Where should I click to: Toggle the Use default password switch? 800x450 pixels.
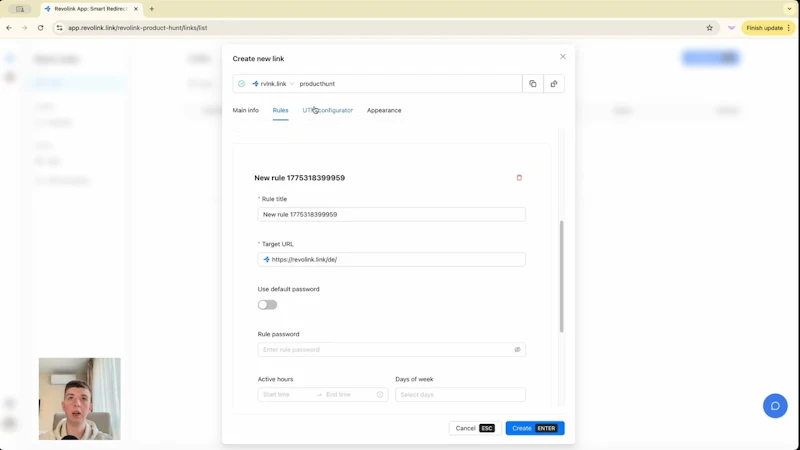pyautogui.click(x=267, y=305)
